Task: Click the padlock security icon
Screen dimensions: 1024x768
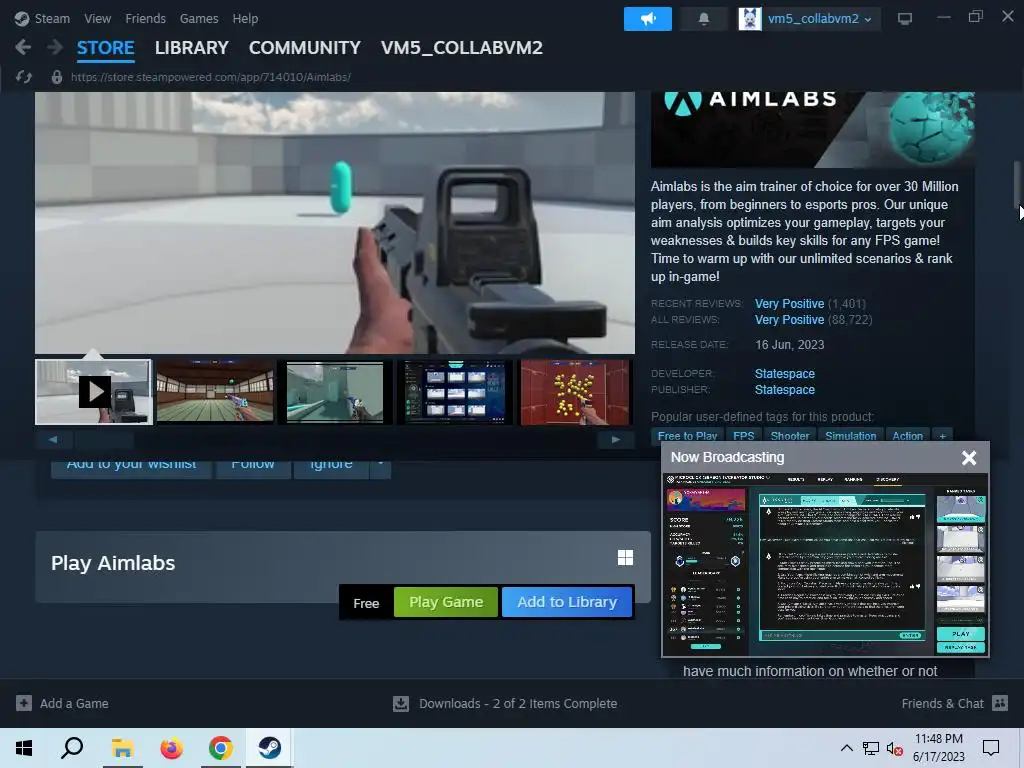Action: [x=57, y=77]
